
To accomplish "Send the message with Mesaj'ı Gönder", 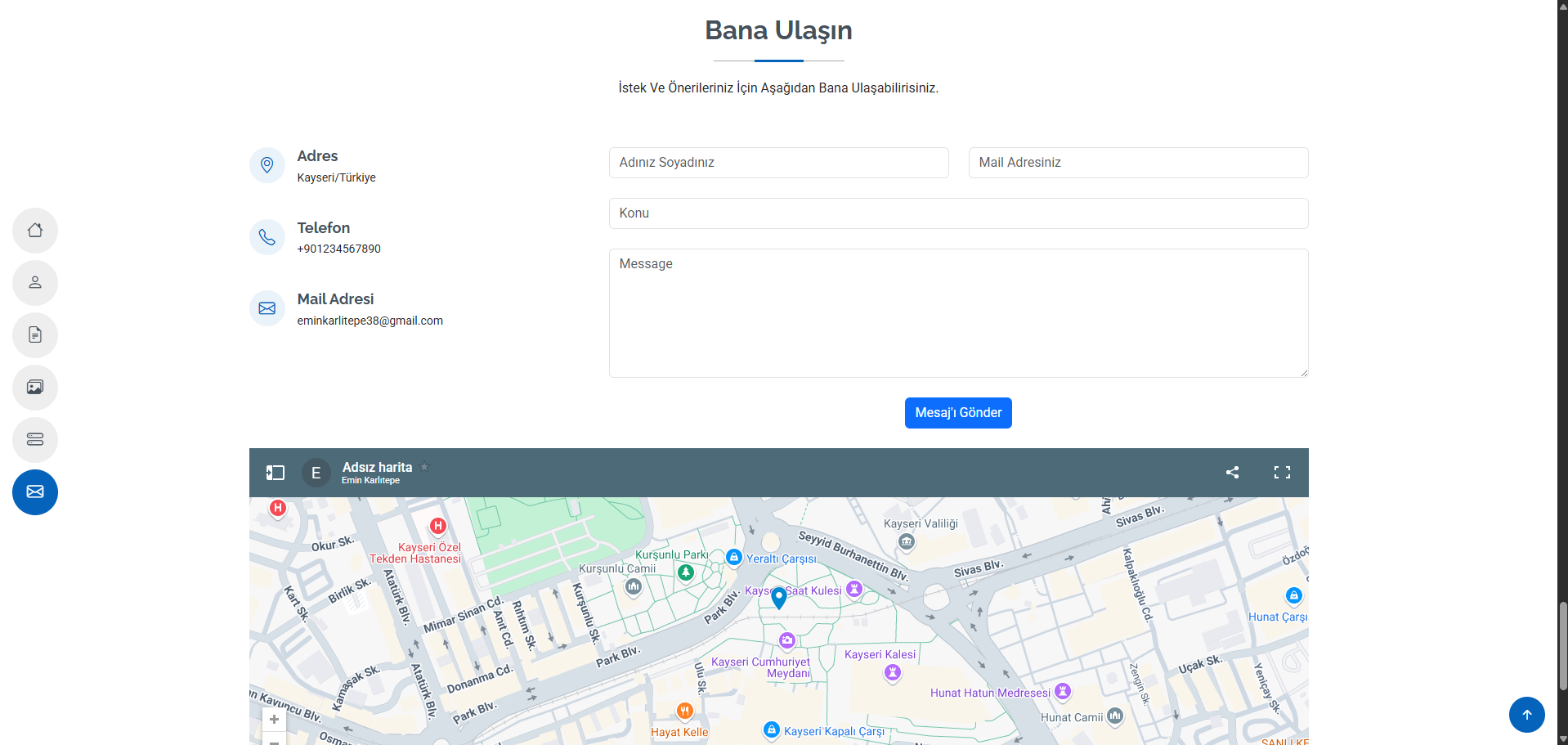I will point(958,413).
